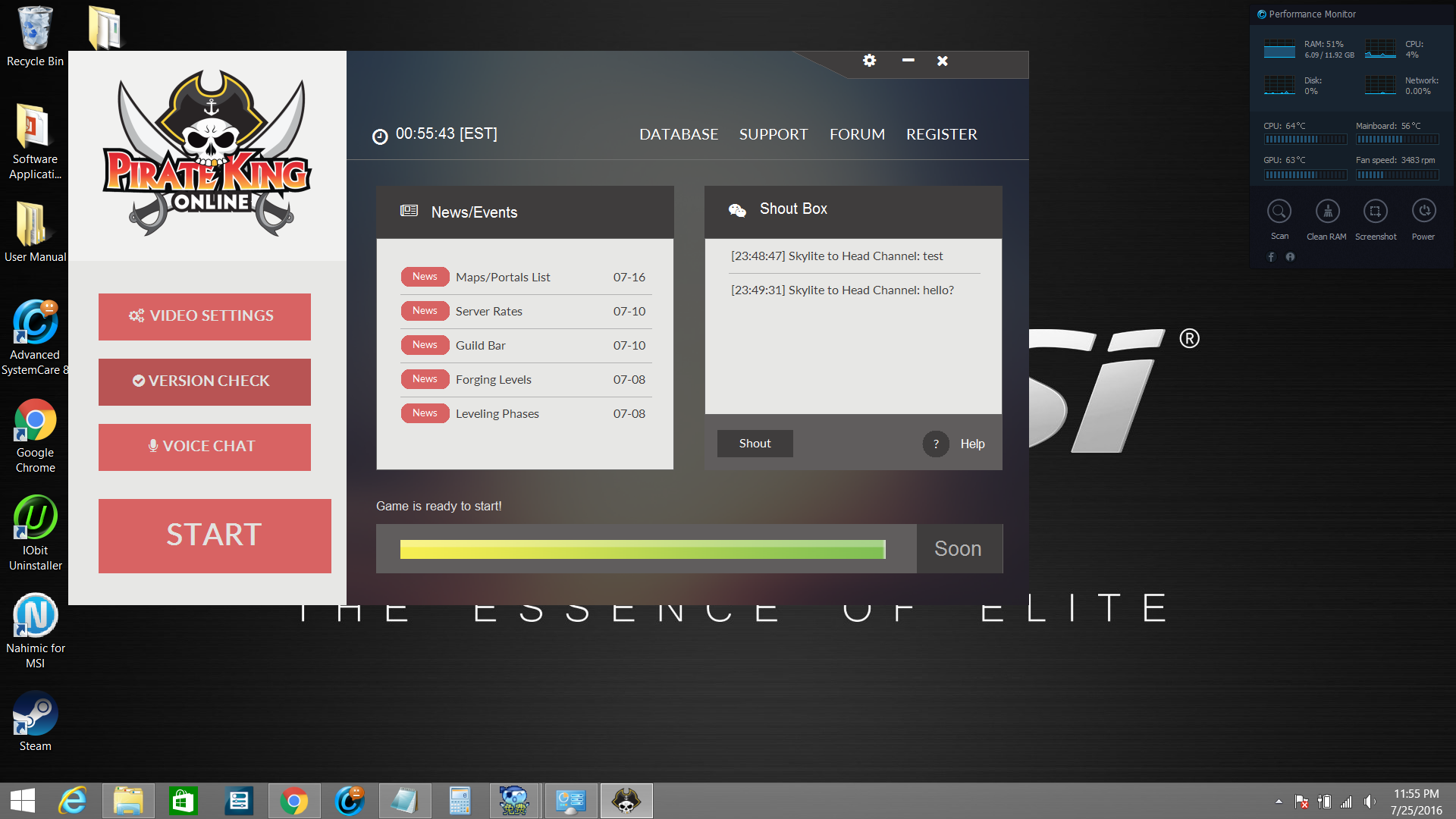Open the DATABASE menu link
The image size is (1456, 819).
click(679, 135)
